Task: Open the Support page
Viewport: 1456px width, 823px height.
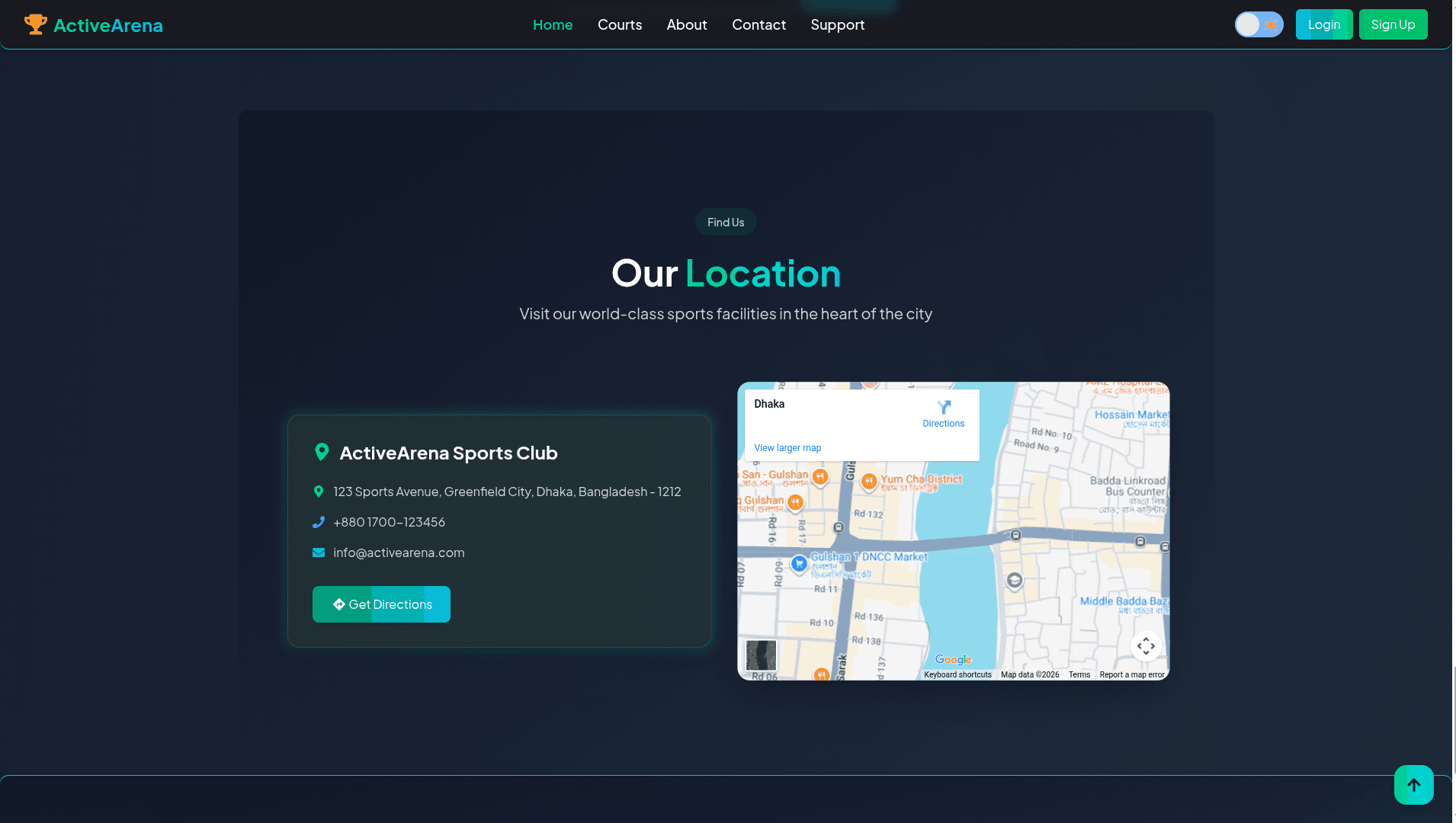Action: tap(837, 24)
